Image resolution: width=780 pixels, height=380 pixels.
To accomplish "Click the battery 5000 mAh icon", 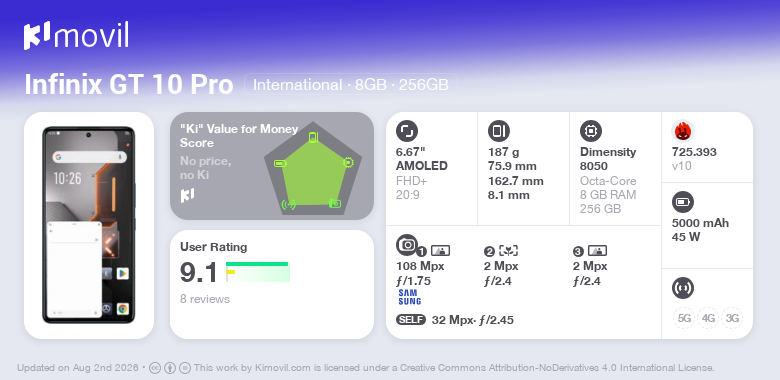I will pyautogui.click(x=683, y=202).
